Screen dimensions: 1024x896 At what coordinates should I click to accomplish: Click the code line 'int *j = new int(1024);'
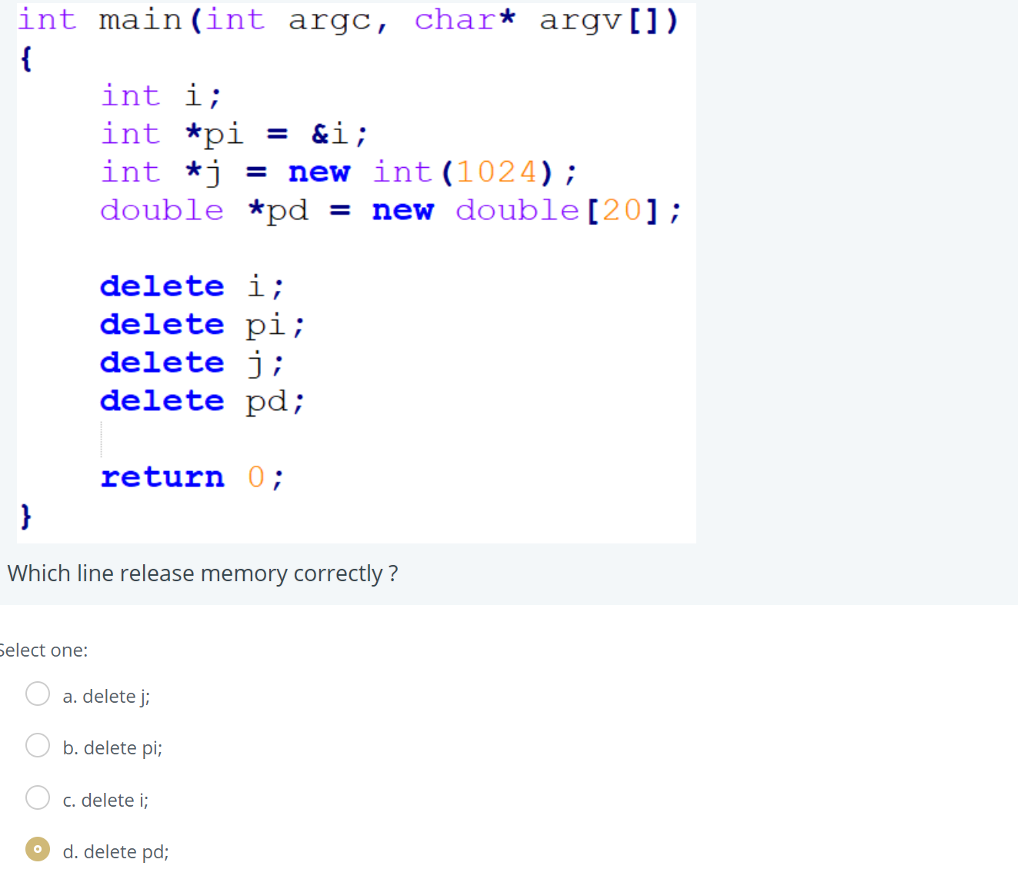tap(339, 172)
